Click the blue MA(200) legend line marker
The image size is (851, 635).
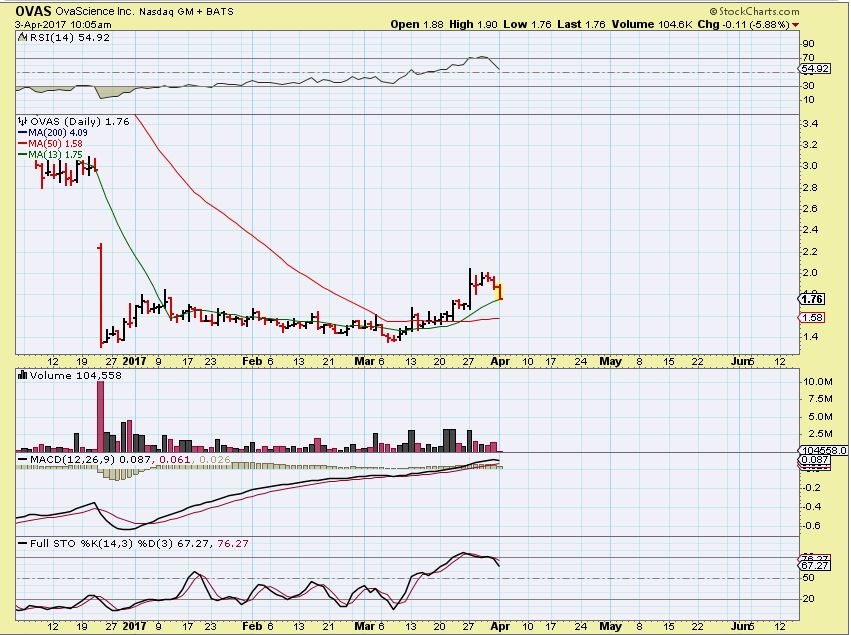(21, 132)
